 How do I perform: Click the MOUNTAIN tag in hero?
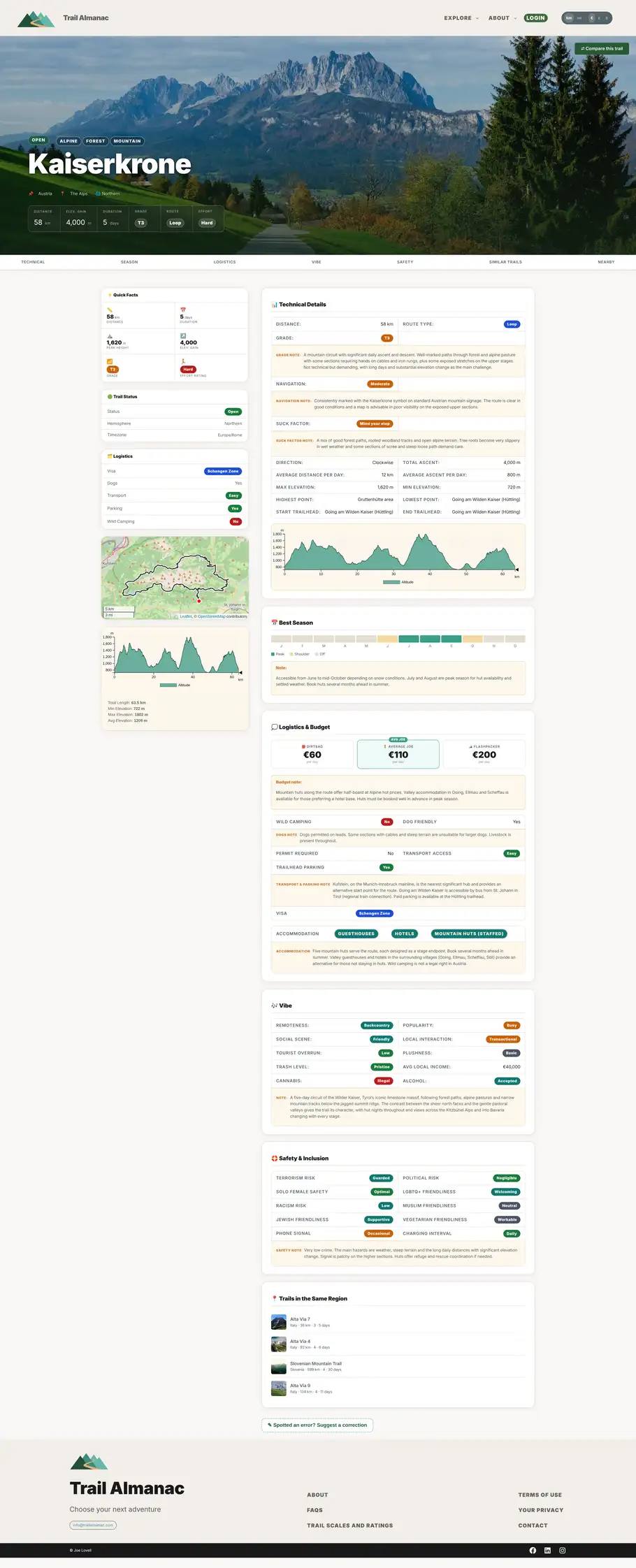[x=127, y=141]
